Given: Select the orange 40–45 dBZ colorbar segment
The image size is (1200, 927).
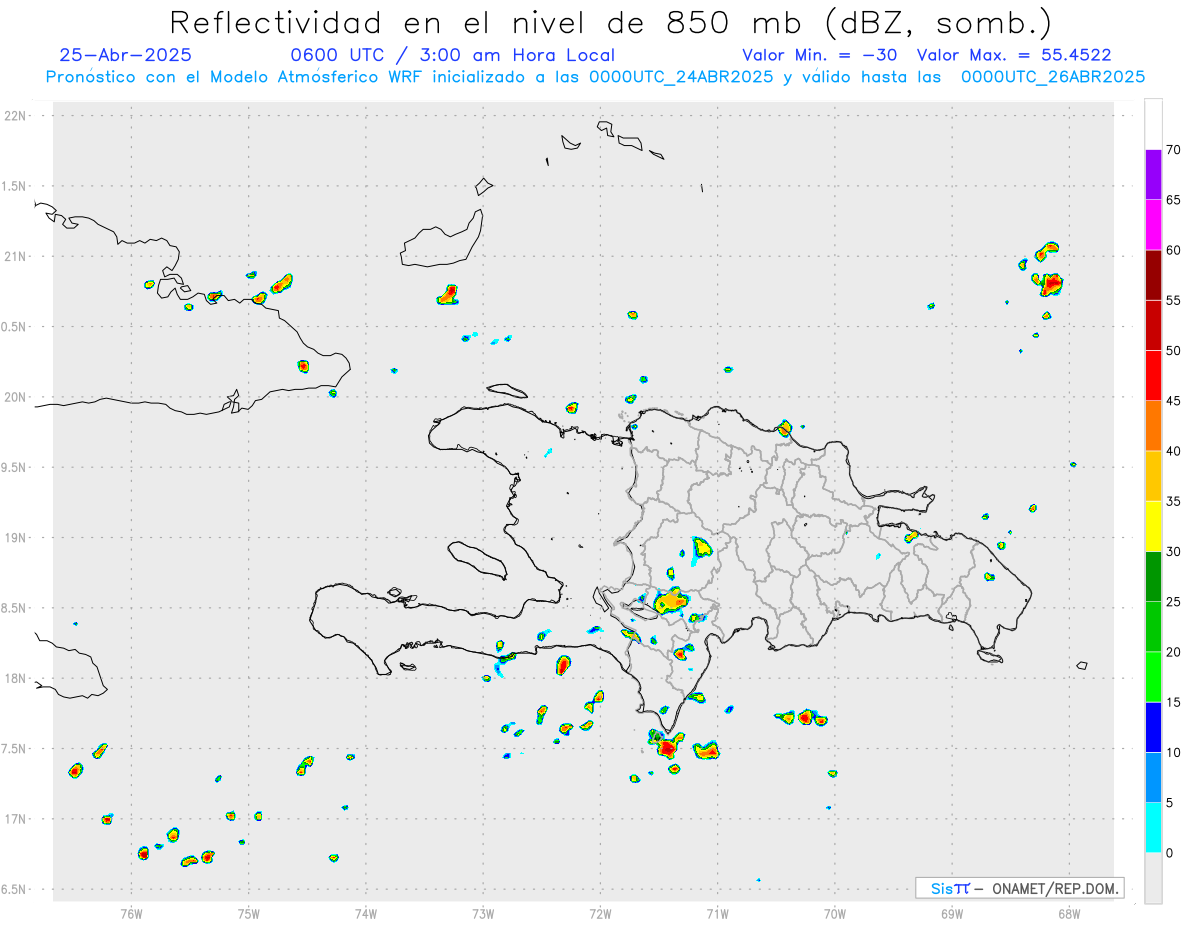Looking at the screenshot, I should (1153, 426).
